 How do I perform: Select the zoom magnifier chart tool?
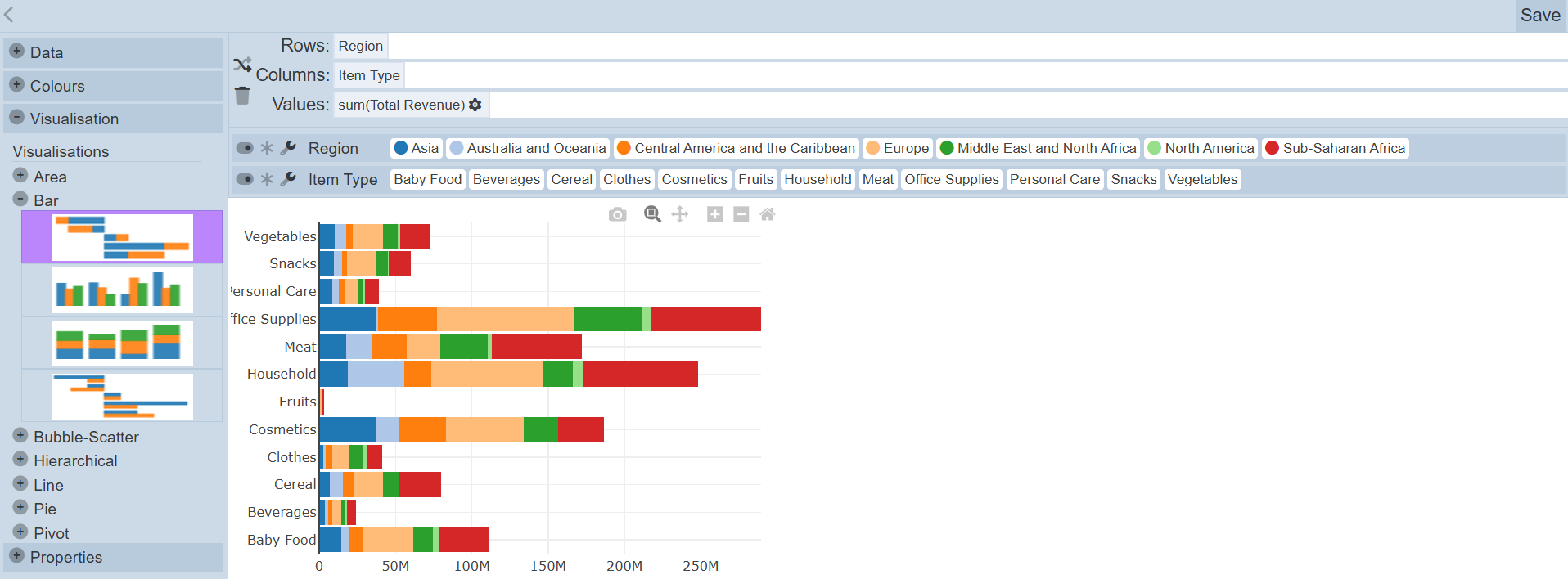pyautogui.click(x=652, y=214)
